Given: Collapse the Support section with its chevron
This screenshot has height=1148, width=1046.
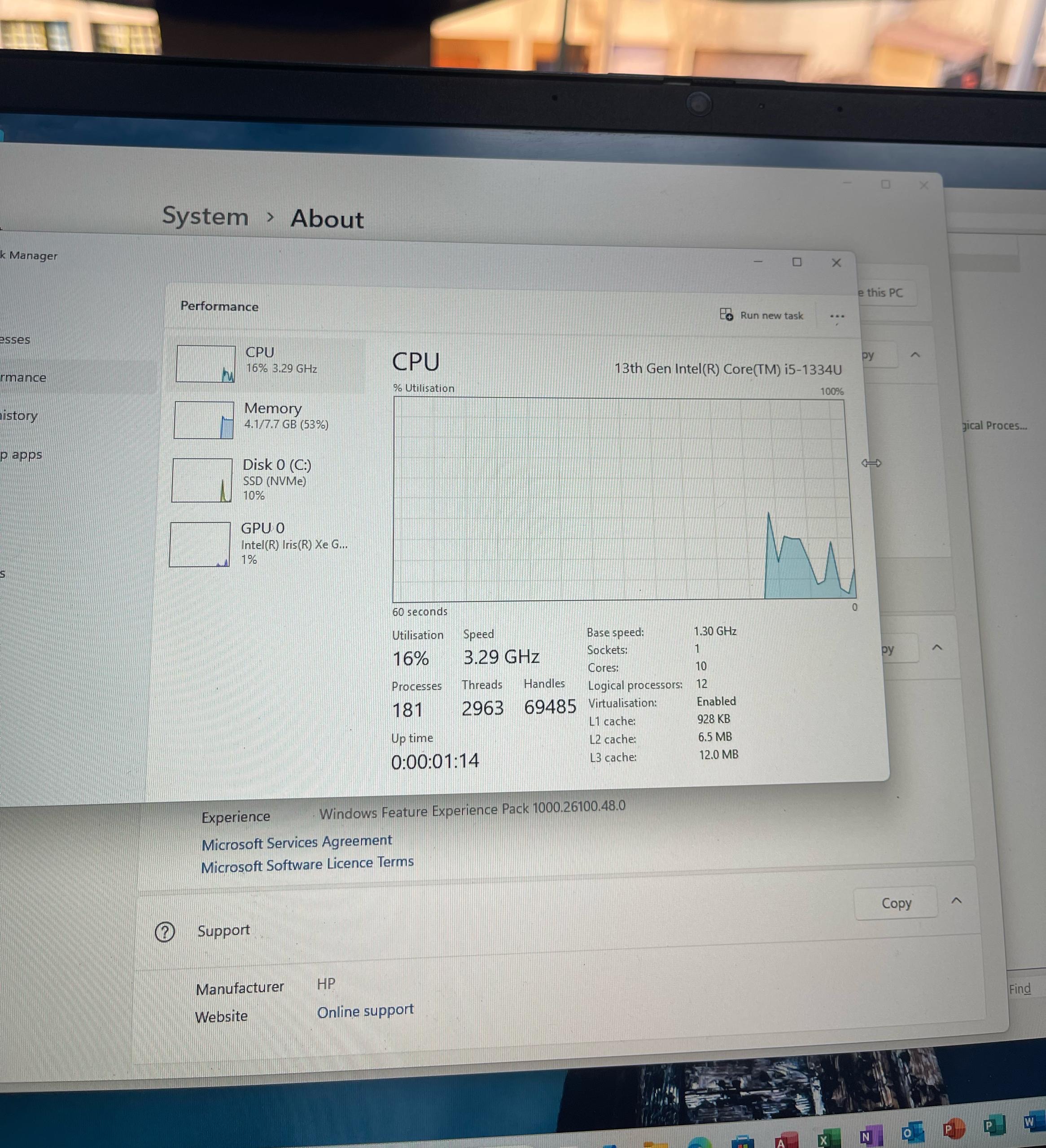Looking at the screenshot, I should [x=957, y=900].
